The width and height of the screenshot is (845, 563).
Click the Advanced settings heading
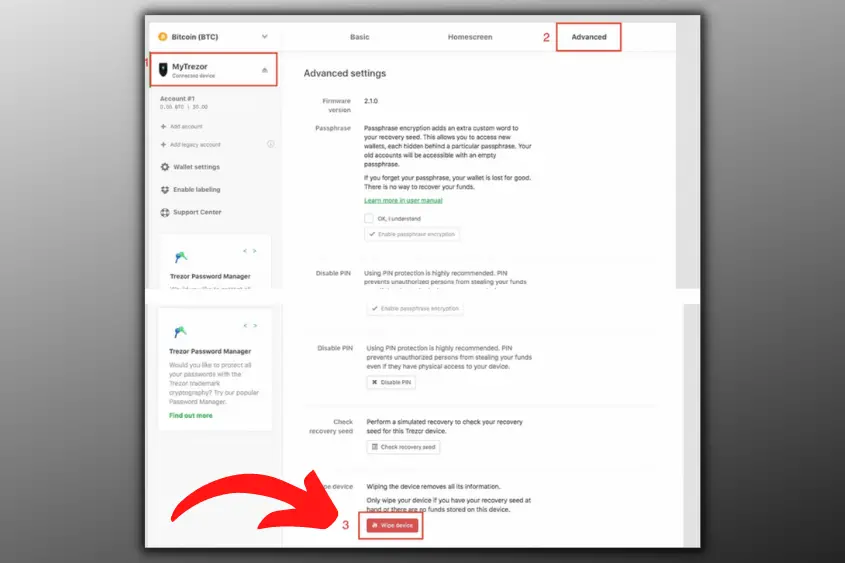coord(345,73)
